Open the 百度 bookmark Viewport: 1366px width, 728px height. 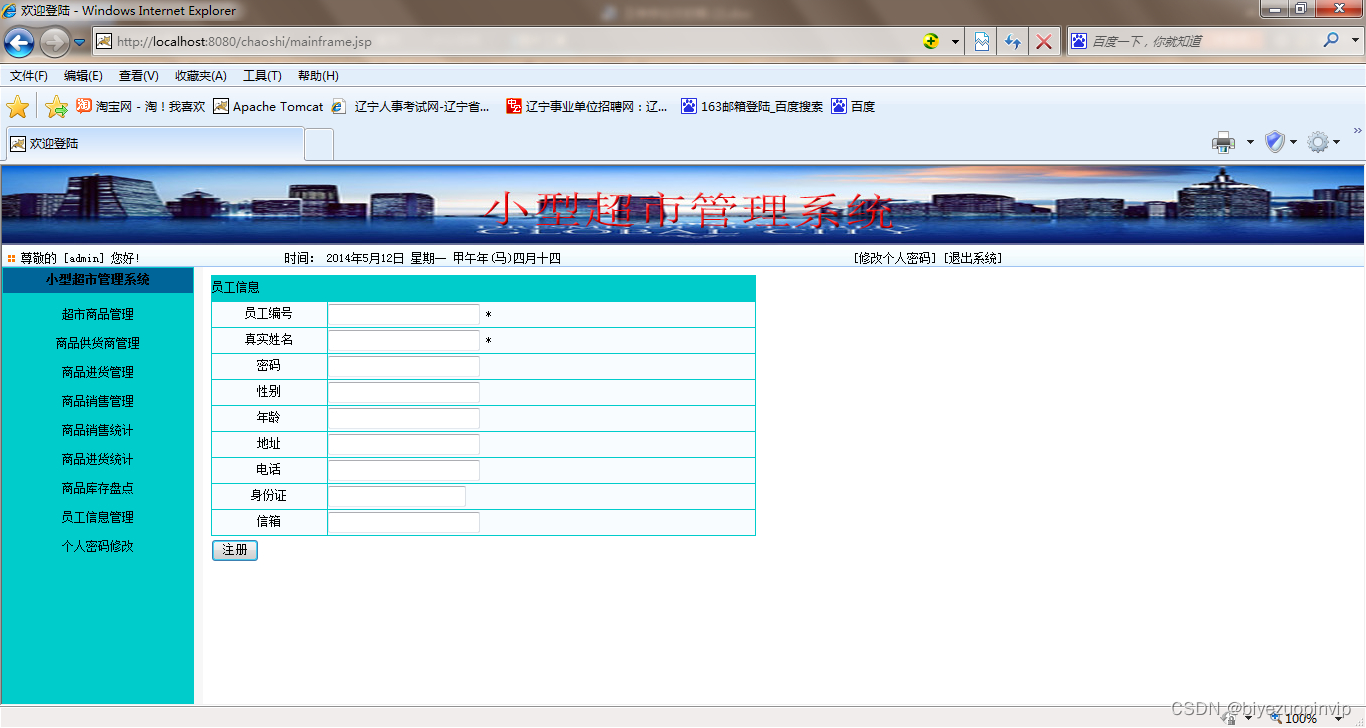click(853, 106)
